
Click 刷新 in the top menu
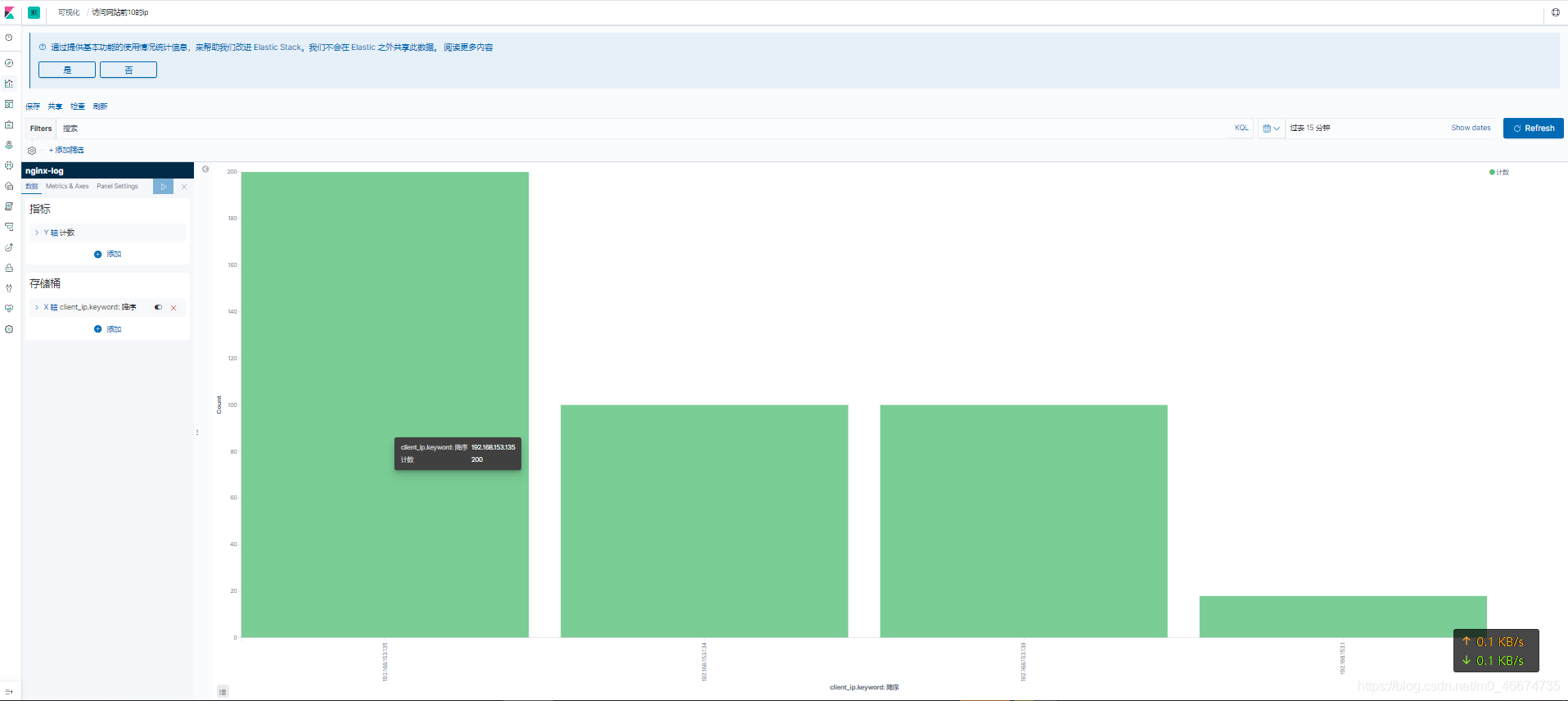(101, 106)
